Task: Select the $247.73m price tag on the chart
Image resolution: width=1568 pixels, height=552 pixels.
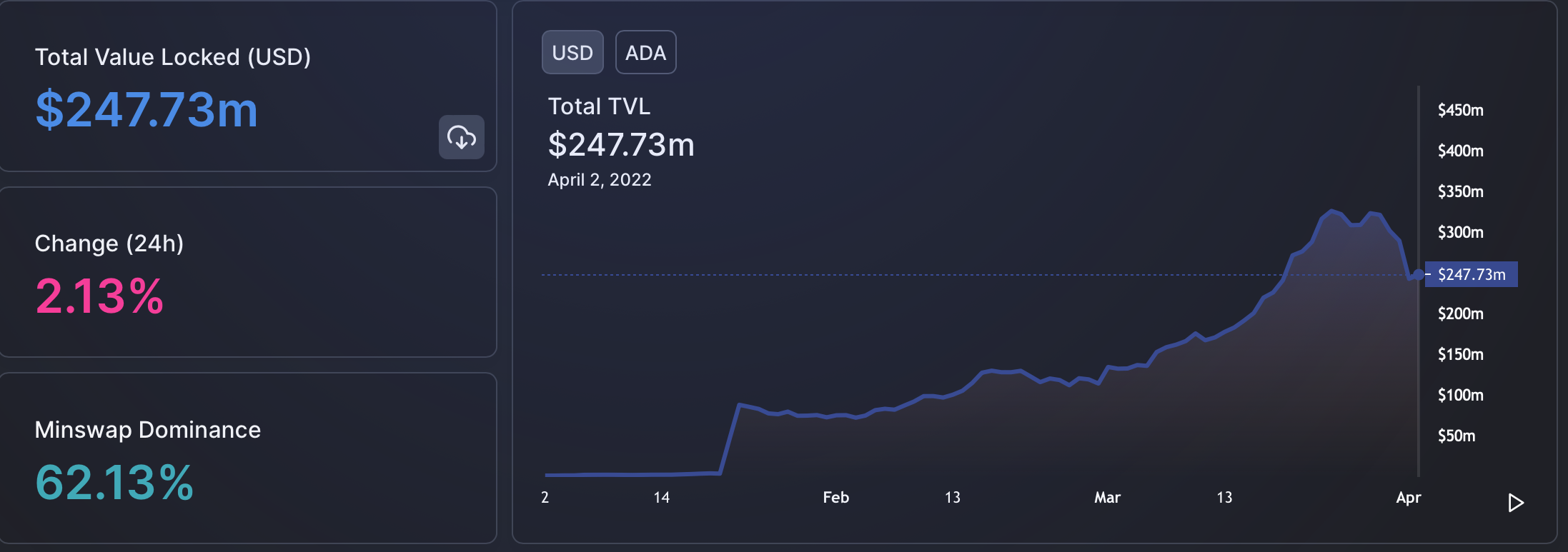Action: tap(1471, 274)
